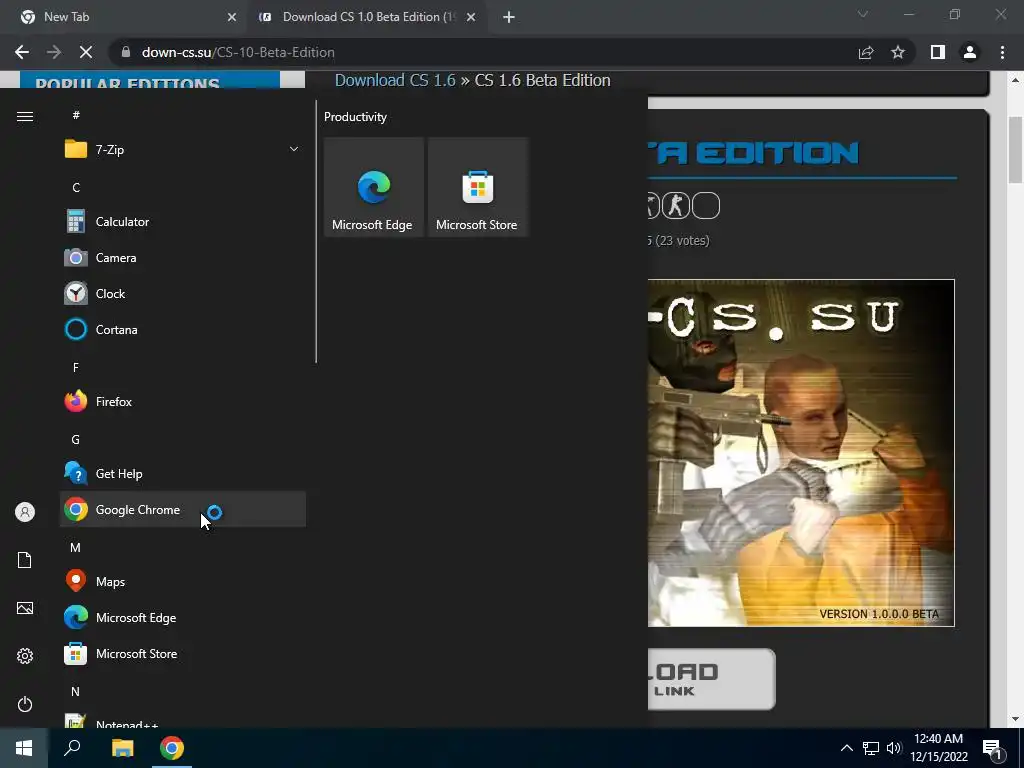Click the Download CS 1.6 breadcrumb link
The width and height of the screenshot is (1024, 768).
pos(395,80)
